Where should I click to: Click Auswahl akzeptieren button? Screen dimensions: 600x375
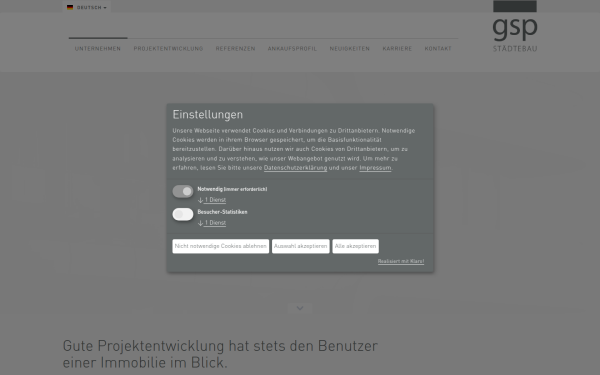tap(301, 246)
